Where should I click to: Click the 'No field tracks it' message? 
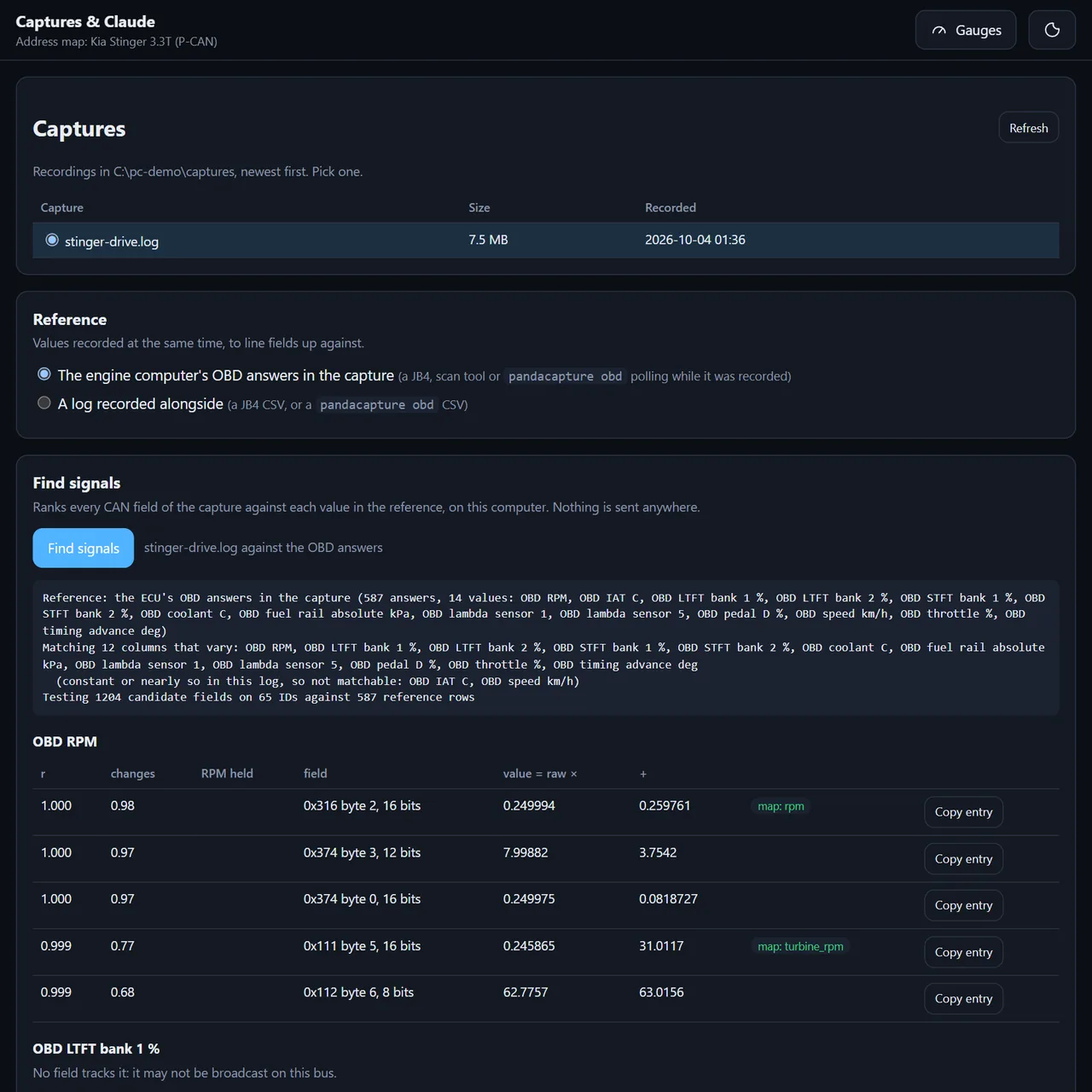pos(185,1073)
